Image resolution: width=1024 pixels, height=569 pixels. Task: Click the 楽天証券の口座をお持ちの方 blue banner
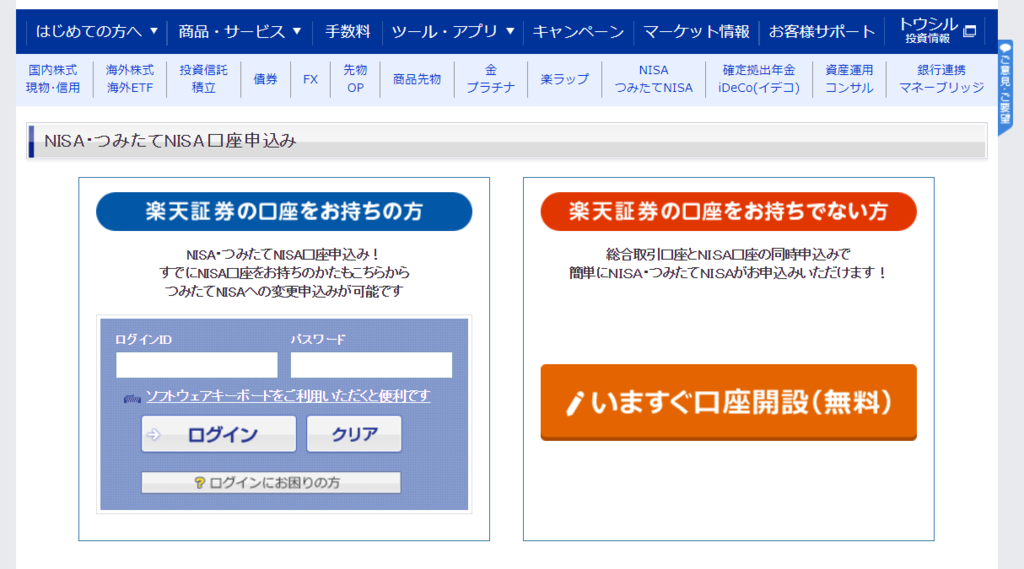(x=284, y=212)
